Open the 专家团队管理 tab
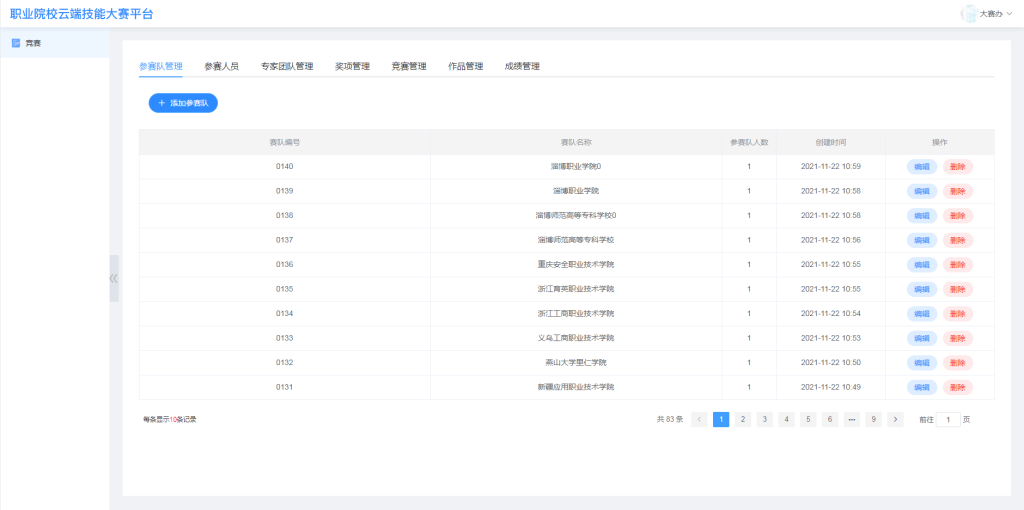 click(x=287, y=66)
